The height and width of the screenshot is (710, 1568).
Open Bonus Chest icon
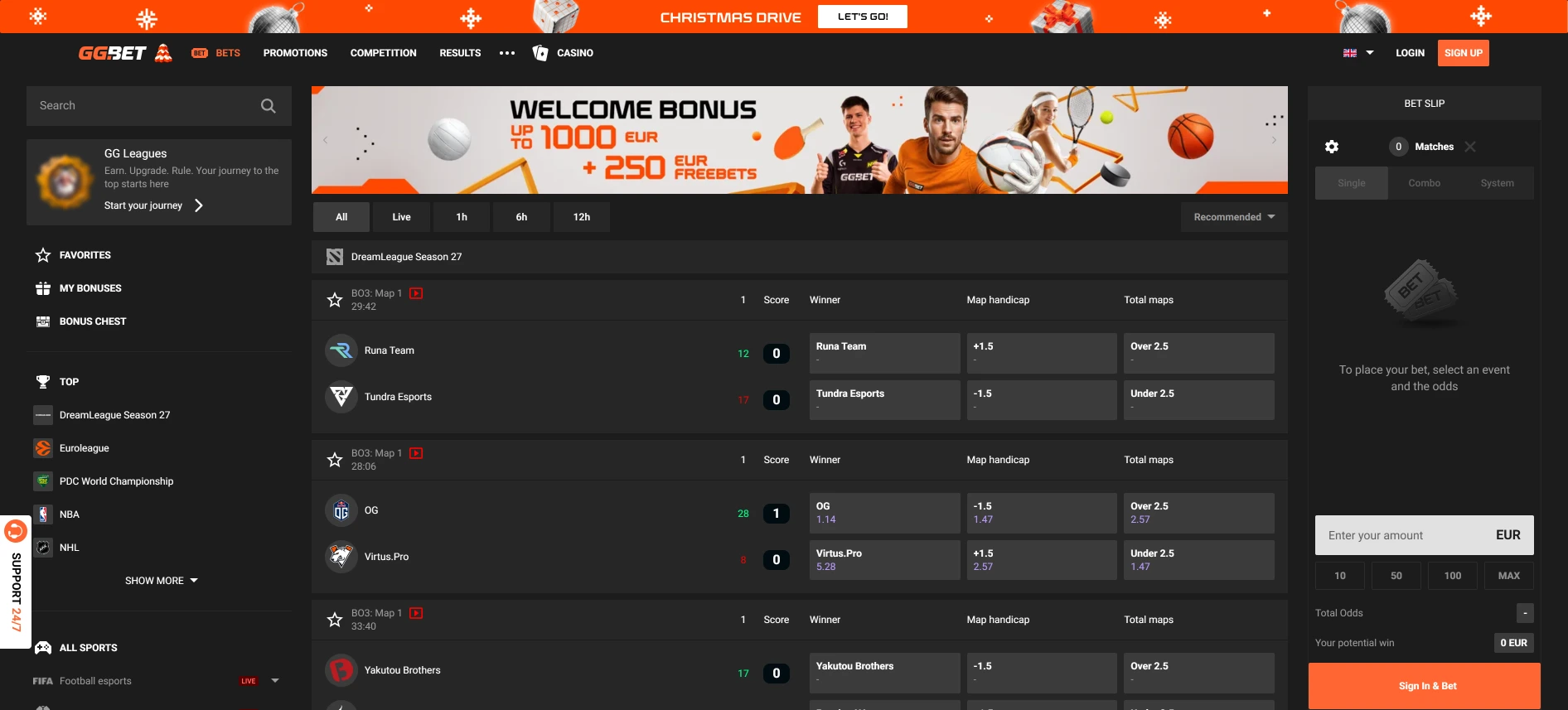43,321
